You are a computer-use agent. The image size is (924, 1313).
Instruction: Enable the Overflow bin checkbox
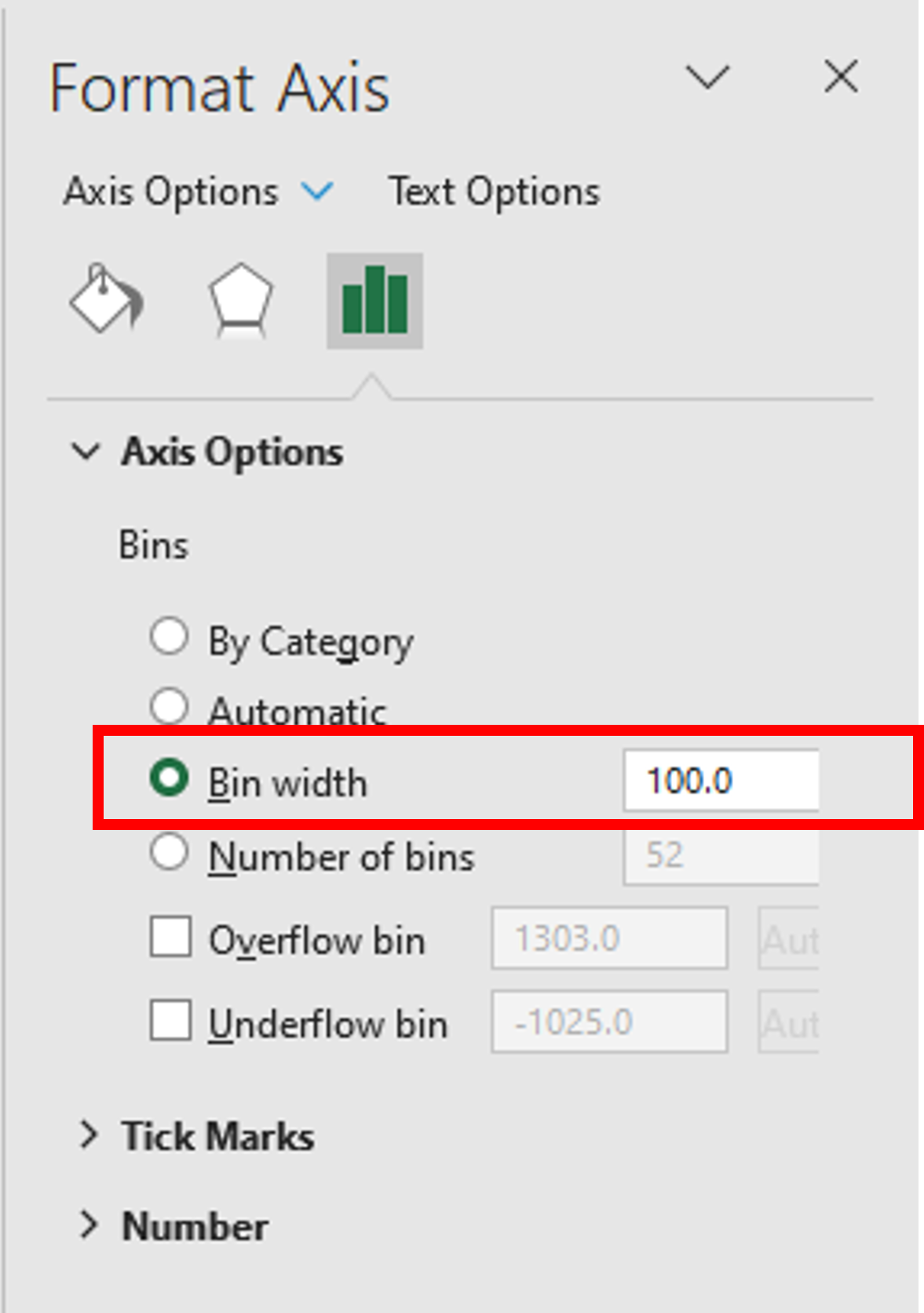pyautogui.click(x=170, y=936)
